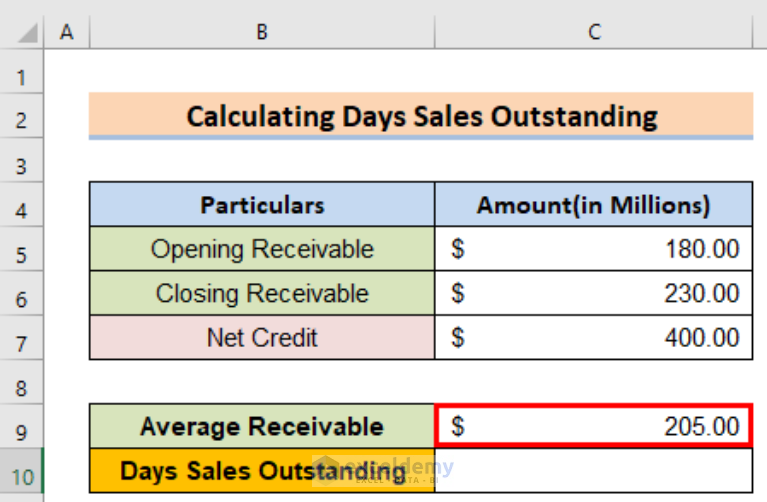Screen dimensions: 767x502
Task: Select the Opening Receivable cell
Action: coord(262,249)
